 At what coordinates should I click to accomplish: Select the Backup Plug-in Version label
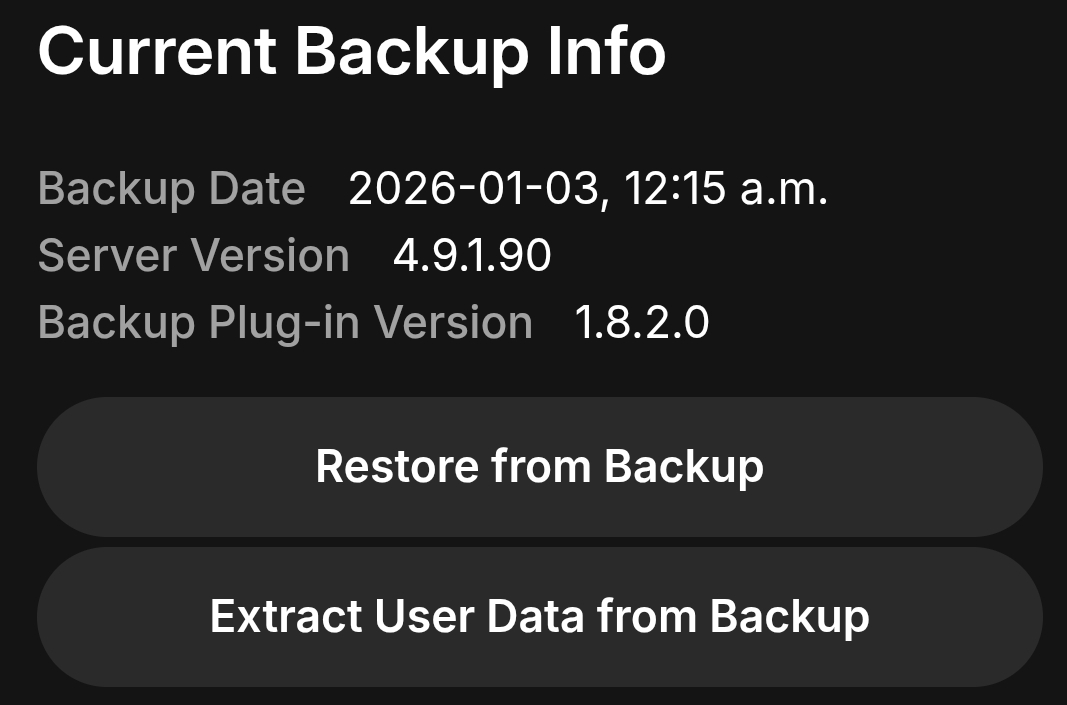tap(285, 323)
